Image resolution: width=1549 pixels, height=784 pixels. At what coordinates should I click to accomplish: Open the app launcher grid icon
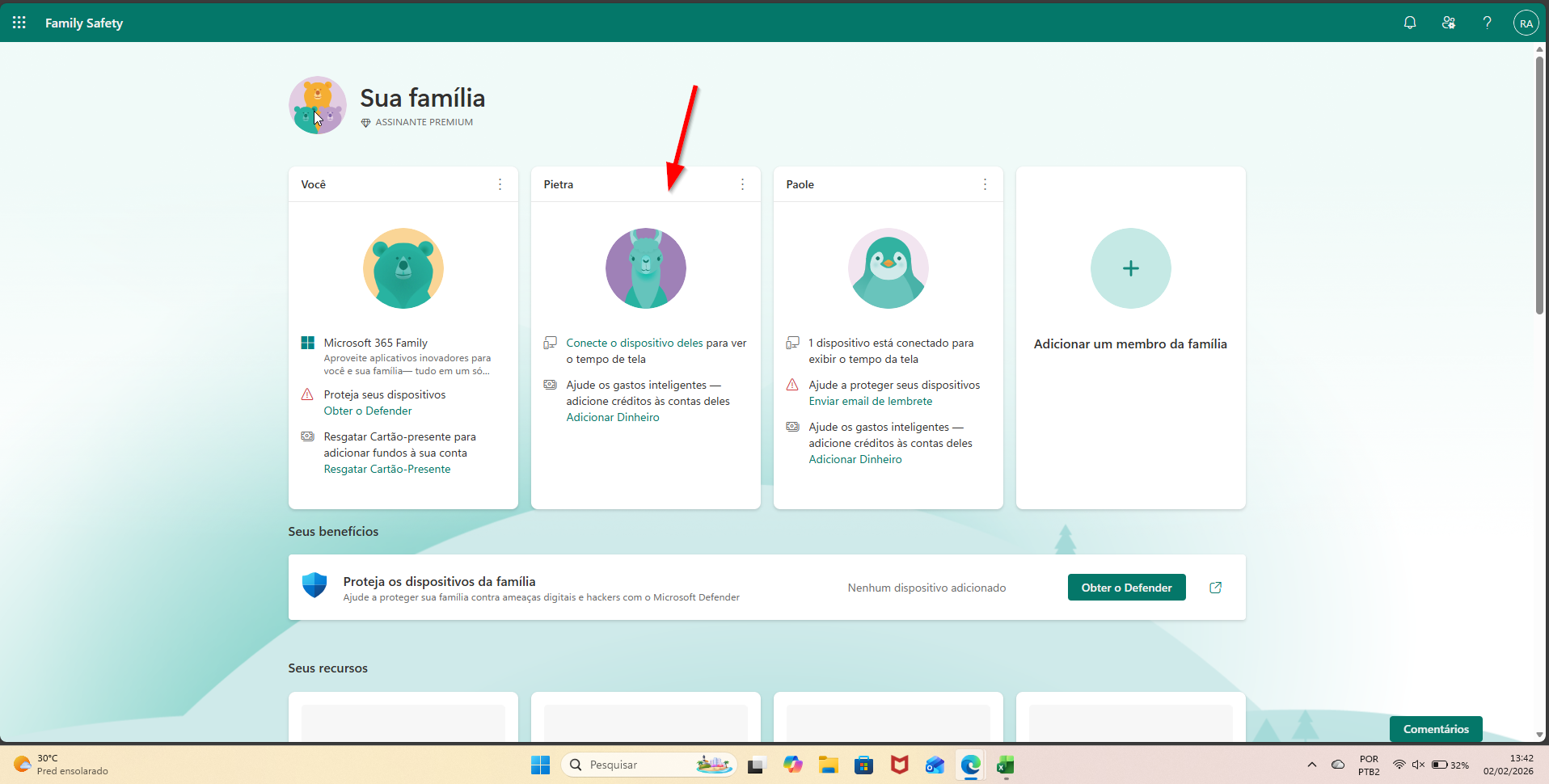(19, 23)
